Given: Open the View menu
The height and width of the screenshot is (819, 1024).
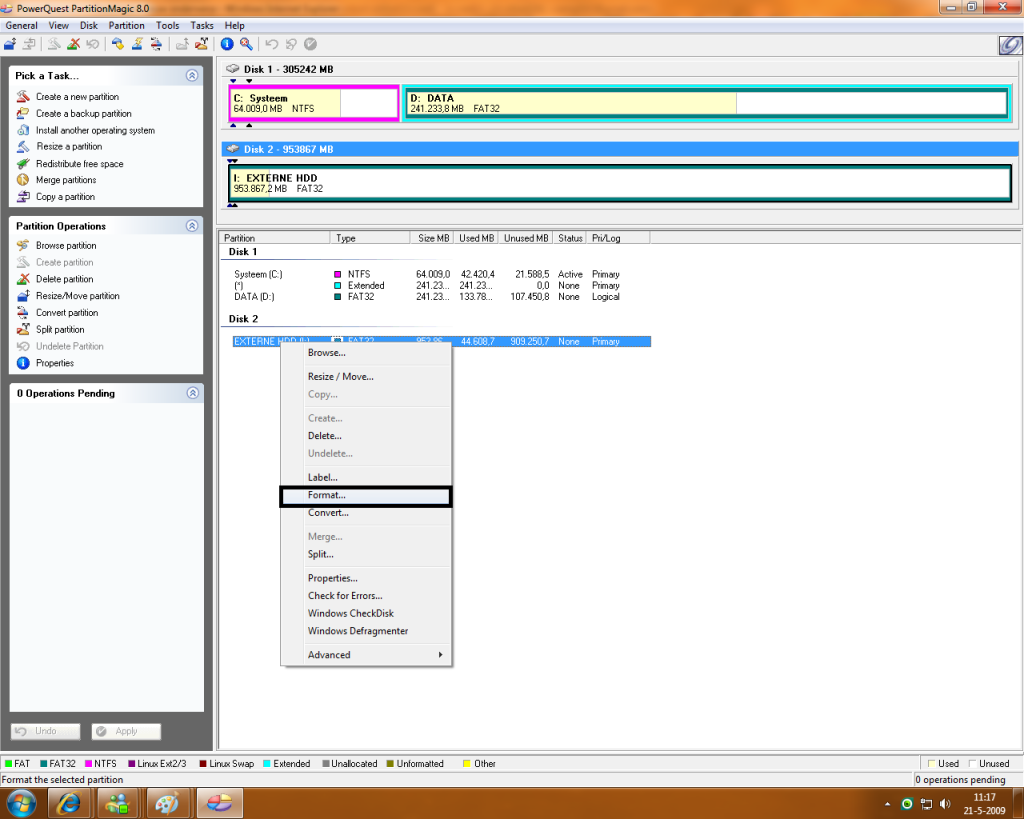Looking at the screenshot, I should pos(59,25).
